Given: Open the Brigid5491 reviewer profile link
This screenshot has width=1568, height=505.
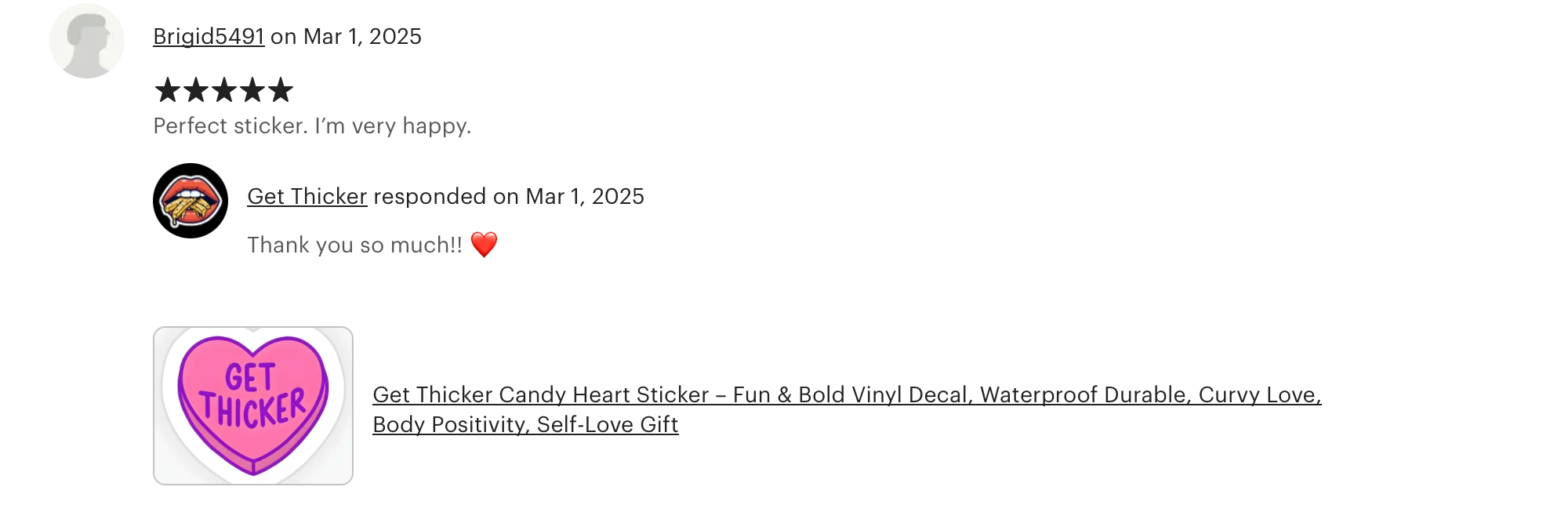Looking at the screenshot, I should 209,37.
